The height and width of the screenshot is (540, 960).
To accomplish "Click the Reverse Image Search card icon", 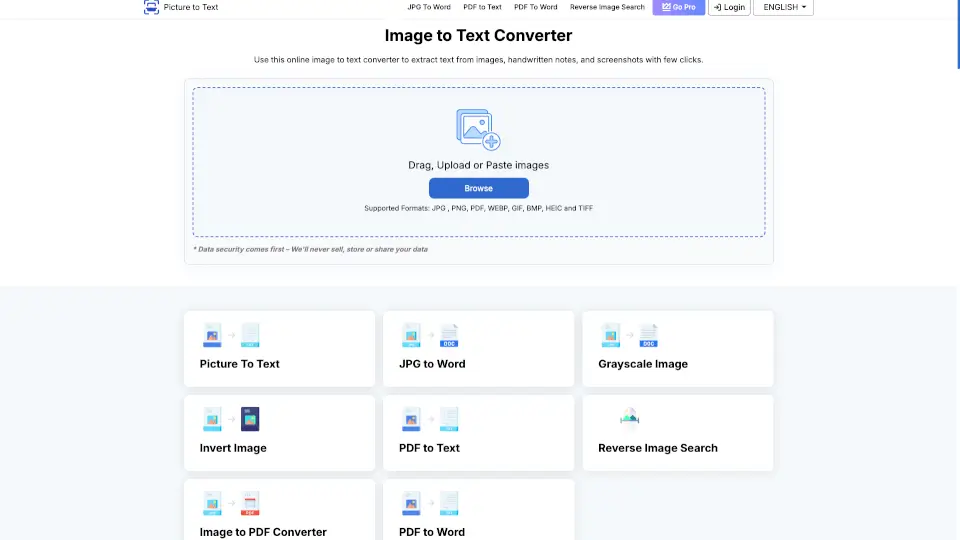I will tap(629, 419).
